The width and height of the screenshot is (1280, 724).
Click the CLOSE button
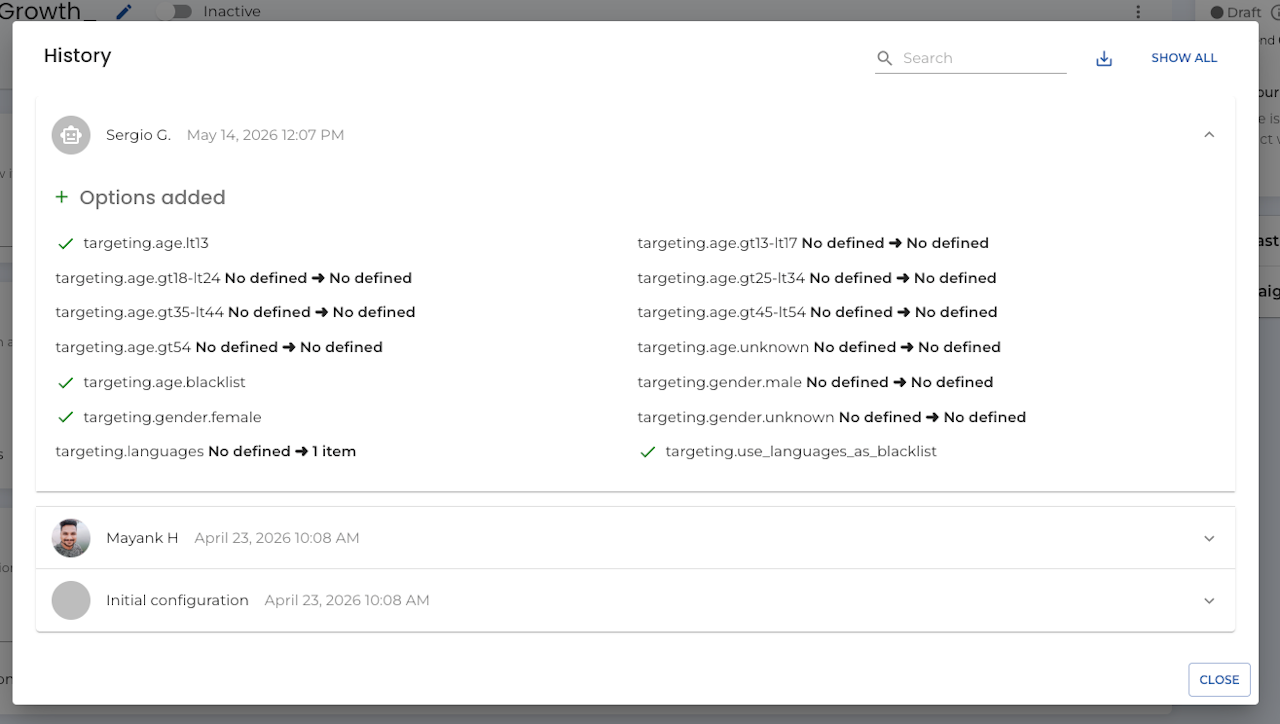coord(1219,679)
